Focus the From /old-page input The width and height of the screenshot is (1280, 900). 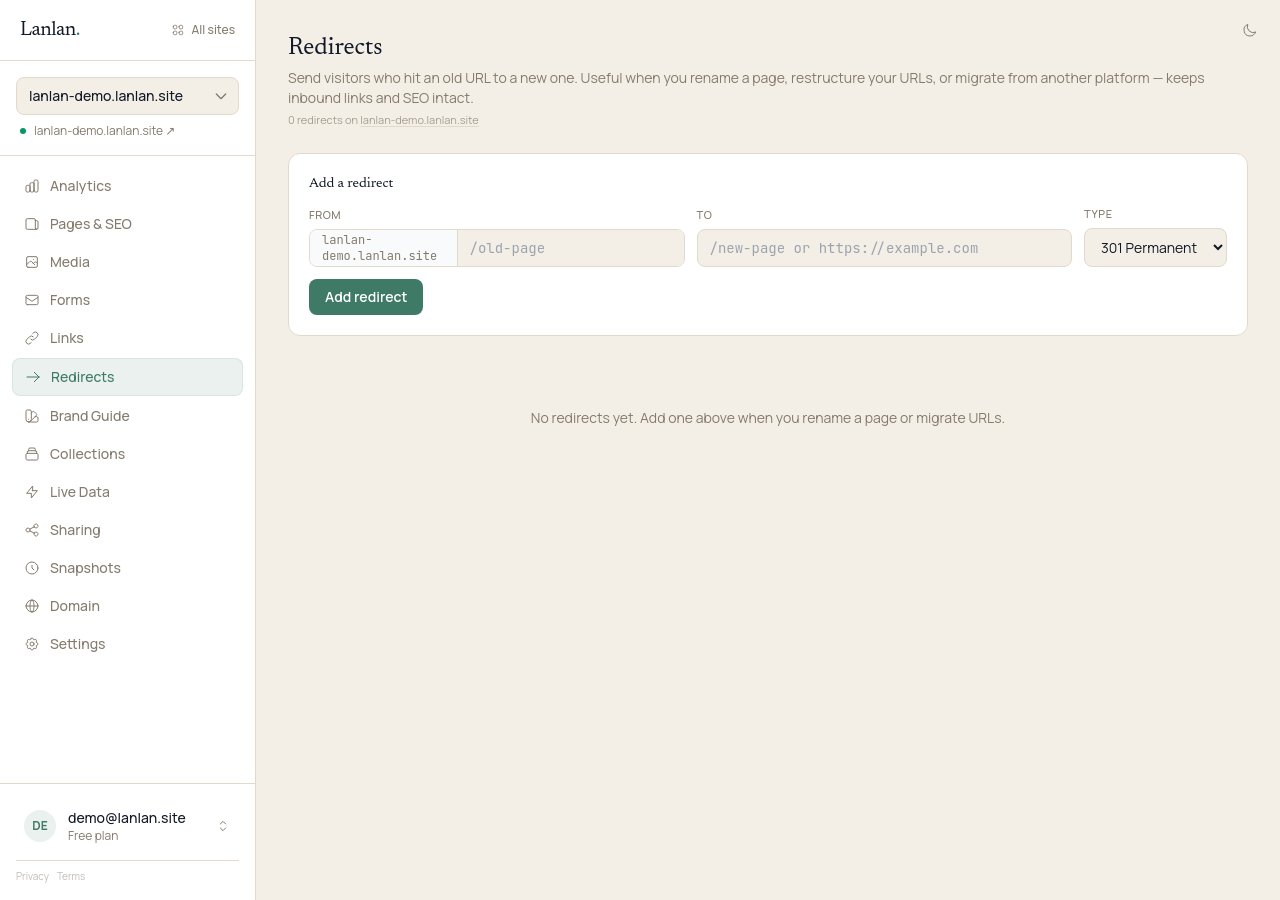pos(571,248)
